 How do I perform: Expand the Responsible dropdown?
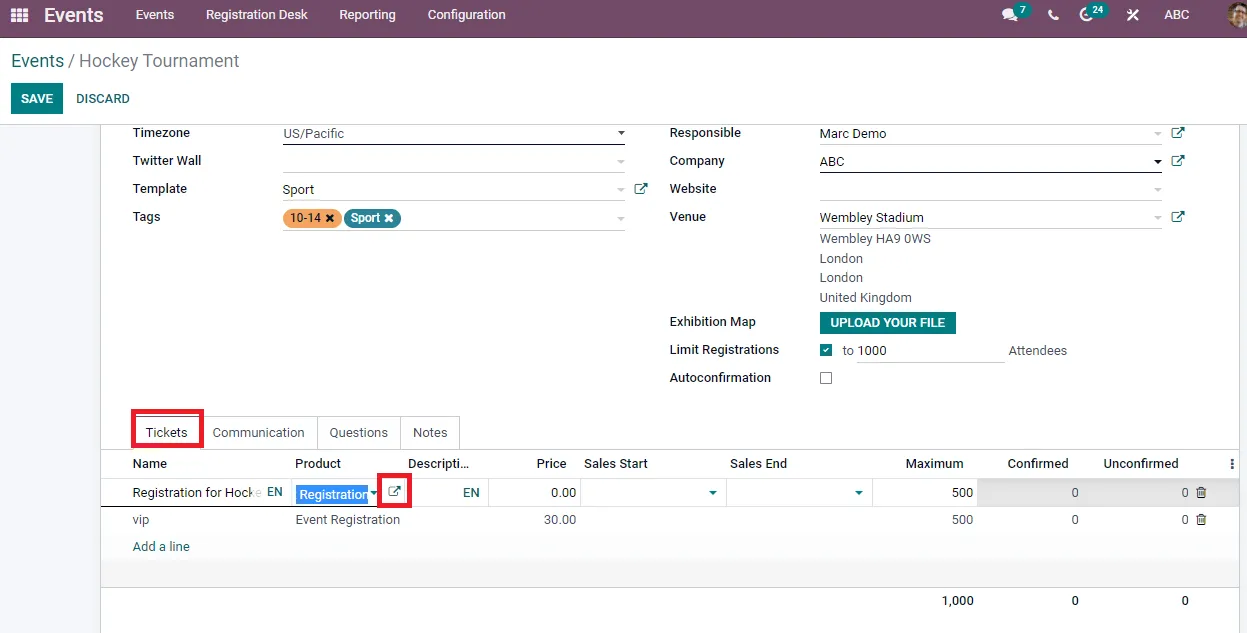1158,133
